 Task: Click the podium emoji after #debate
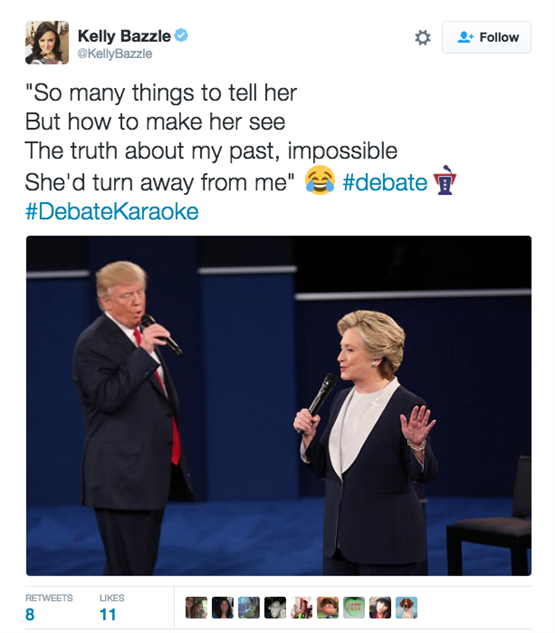444,180
